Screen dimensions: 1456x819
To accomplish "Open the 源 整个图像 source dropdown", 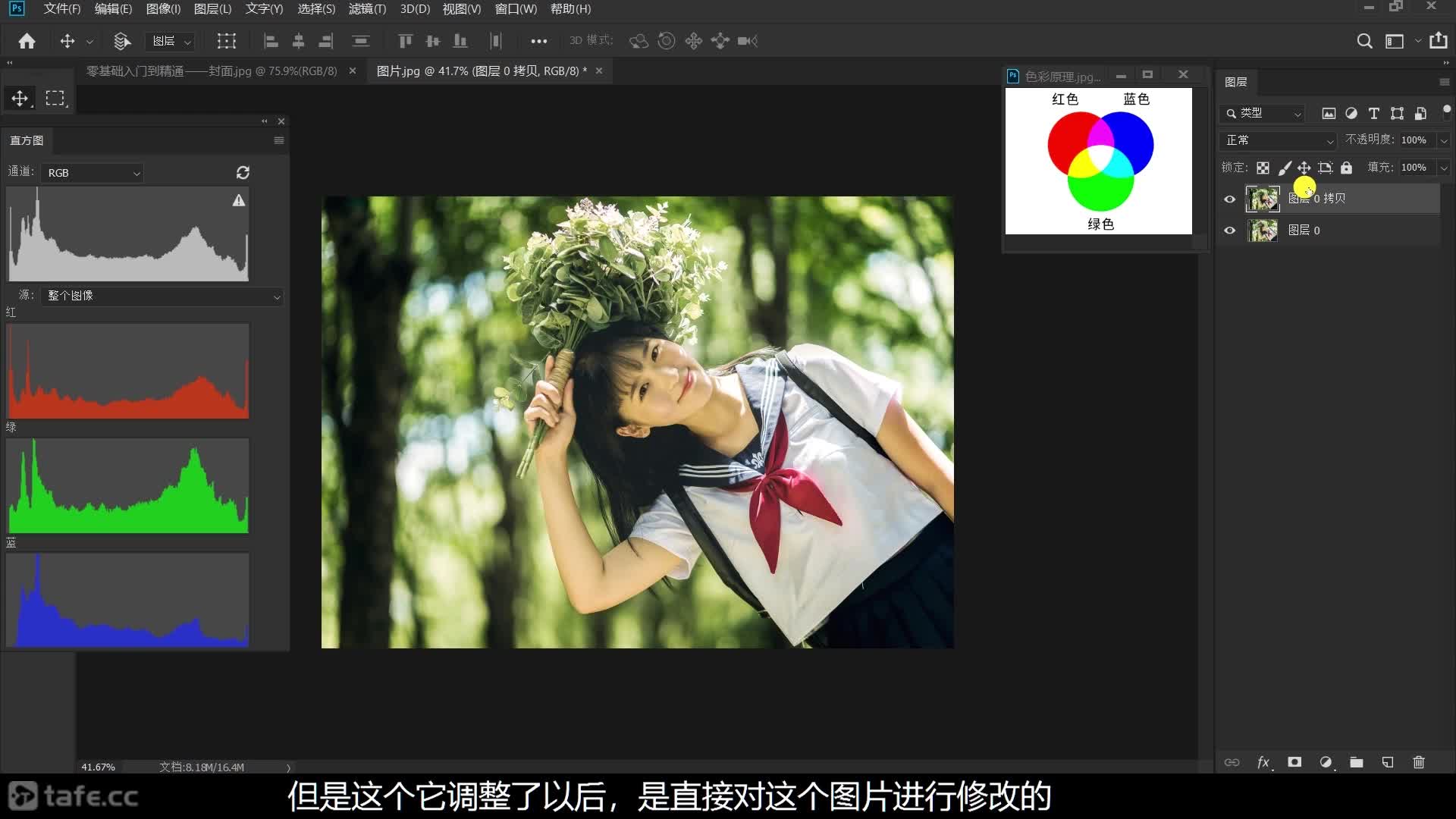I will (162, 296).
